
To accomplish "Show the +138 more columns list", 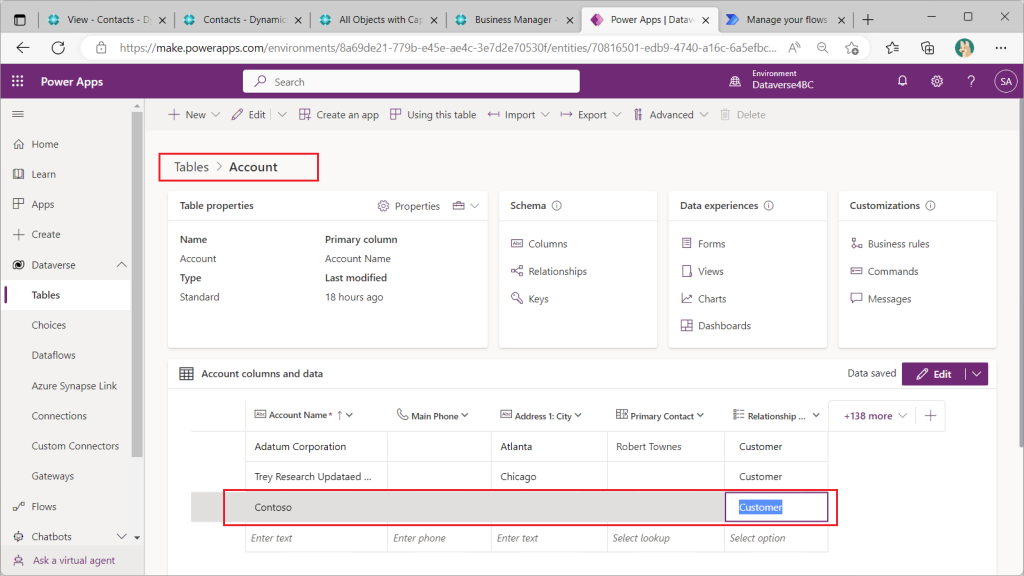I will [875, 416].
